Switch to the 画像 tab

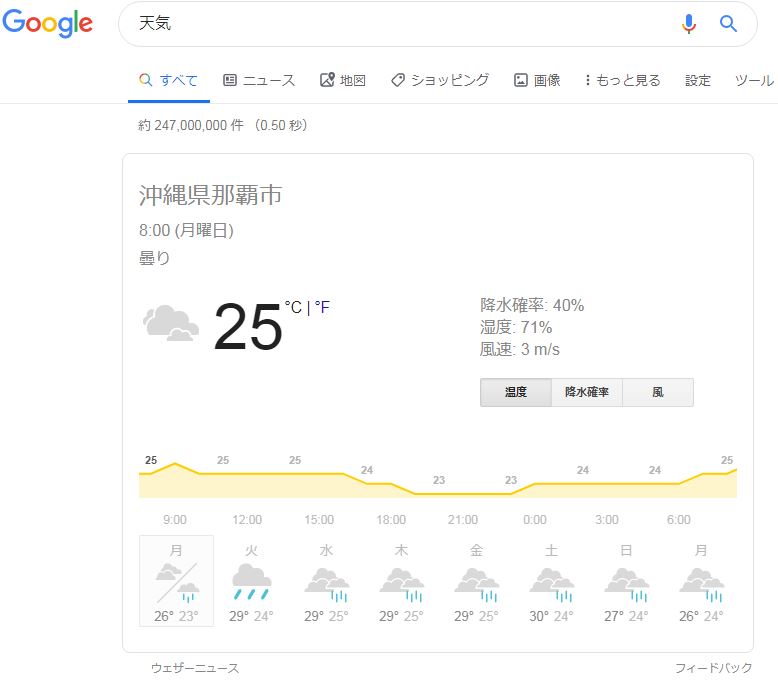[537, 80]
